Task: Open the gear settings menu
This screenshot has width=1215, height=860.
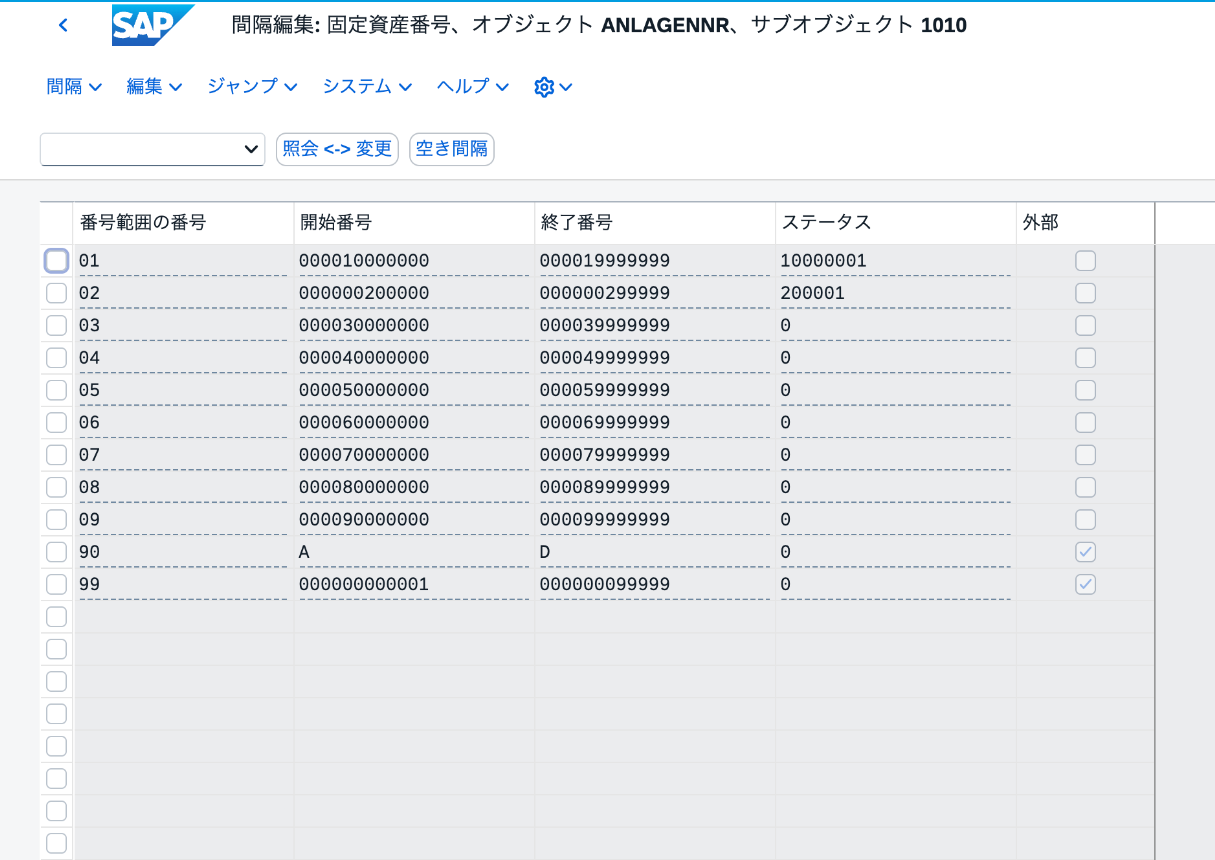Action: (x=553, y=87)
